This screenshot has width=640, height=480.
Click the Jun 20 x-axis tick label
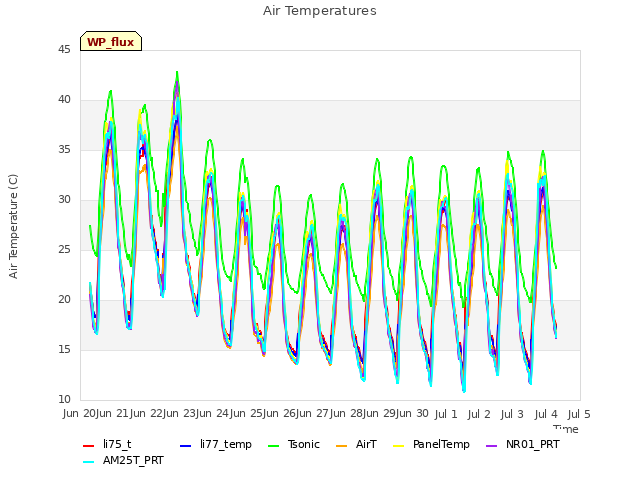78,413
